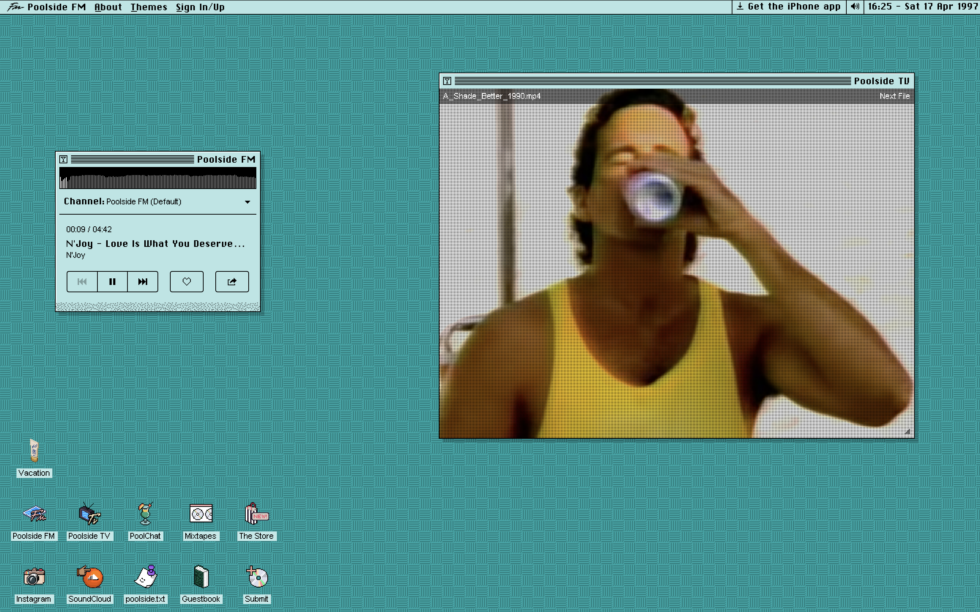Favorite the song with heart button
The image size is (980, 612).
tap(187, 282)
